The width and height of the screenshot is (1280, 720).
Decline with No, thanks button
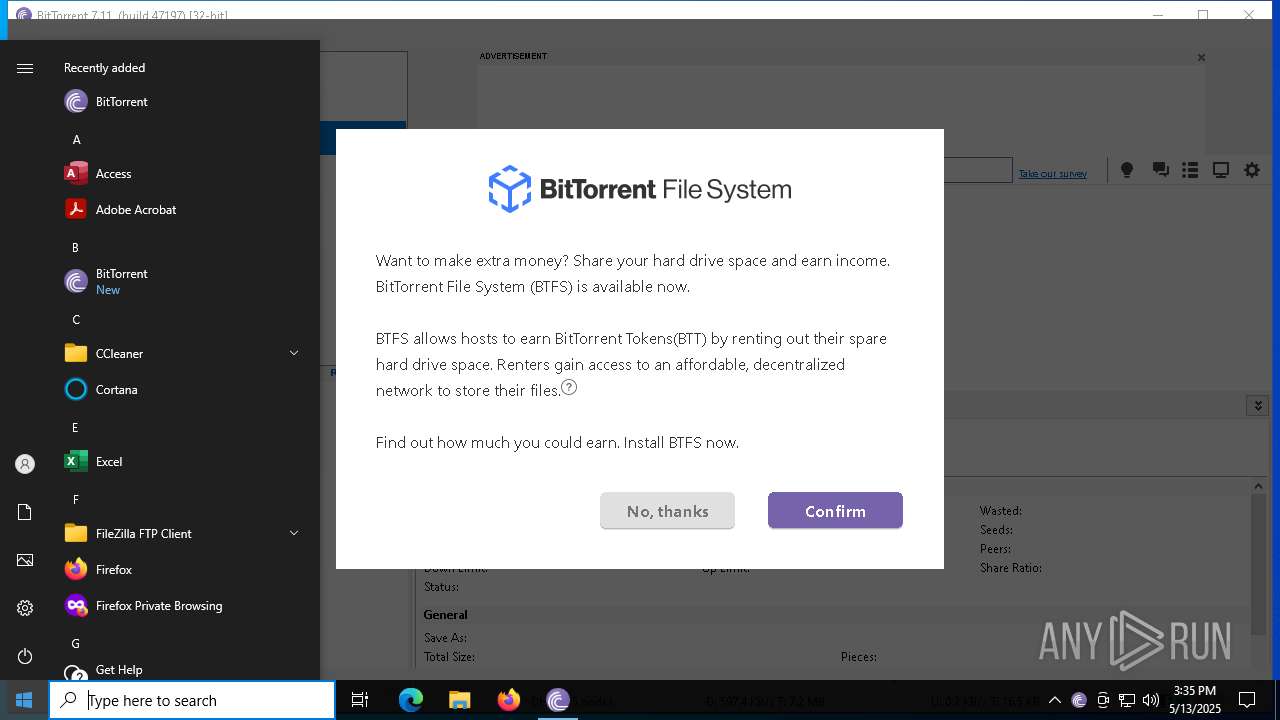pos(667,510)
